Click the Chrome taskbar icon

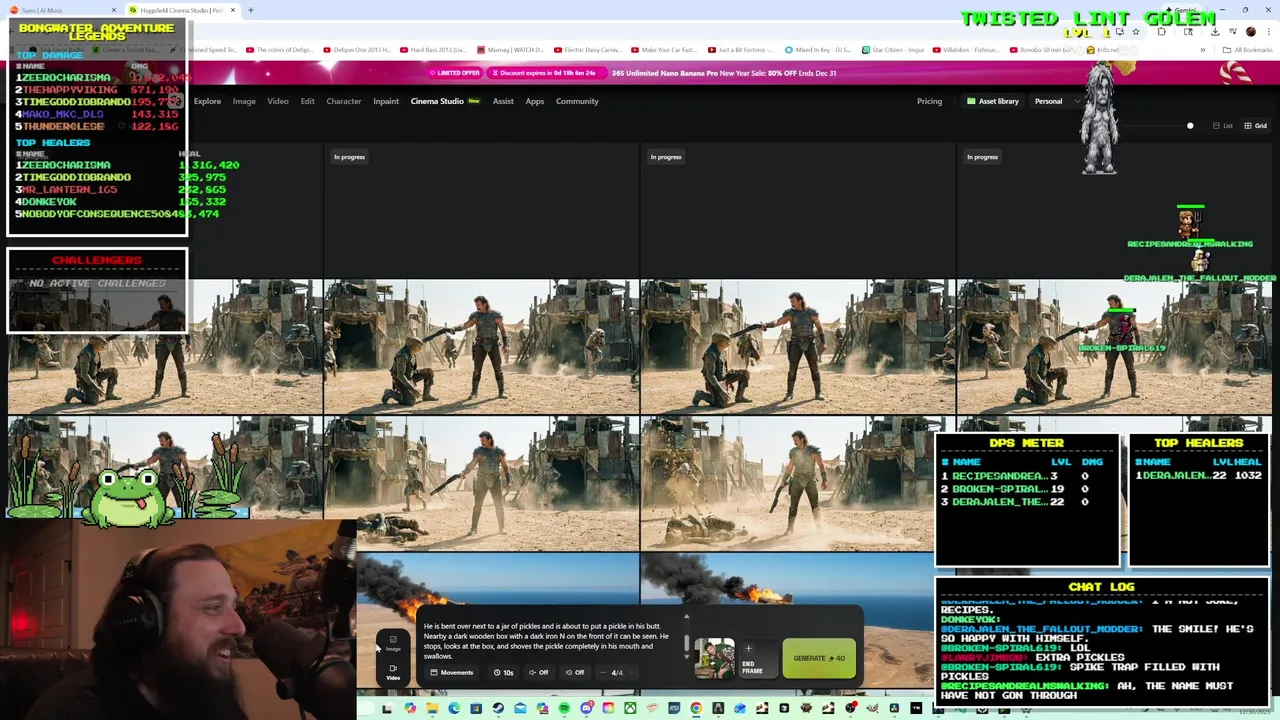(696, 709)
